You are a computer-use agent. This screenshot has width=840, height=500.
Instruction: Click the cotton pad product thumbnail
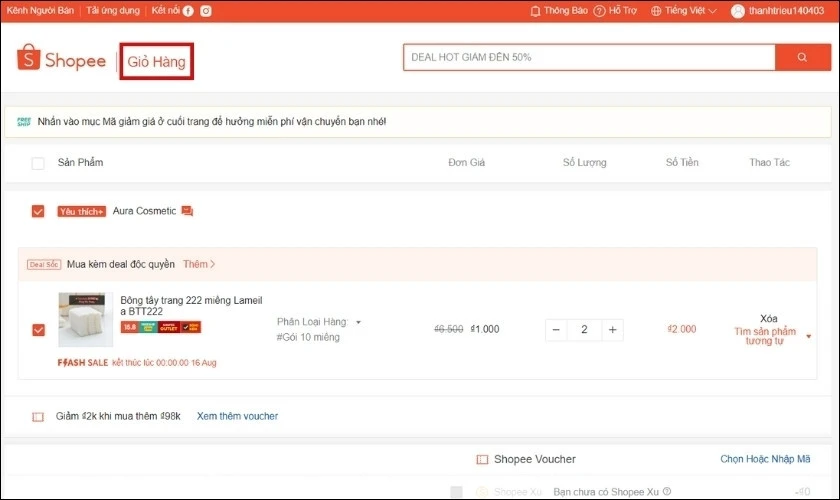[x=86, y=320]
